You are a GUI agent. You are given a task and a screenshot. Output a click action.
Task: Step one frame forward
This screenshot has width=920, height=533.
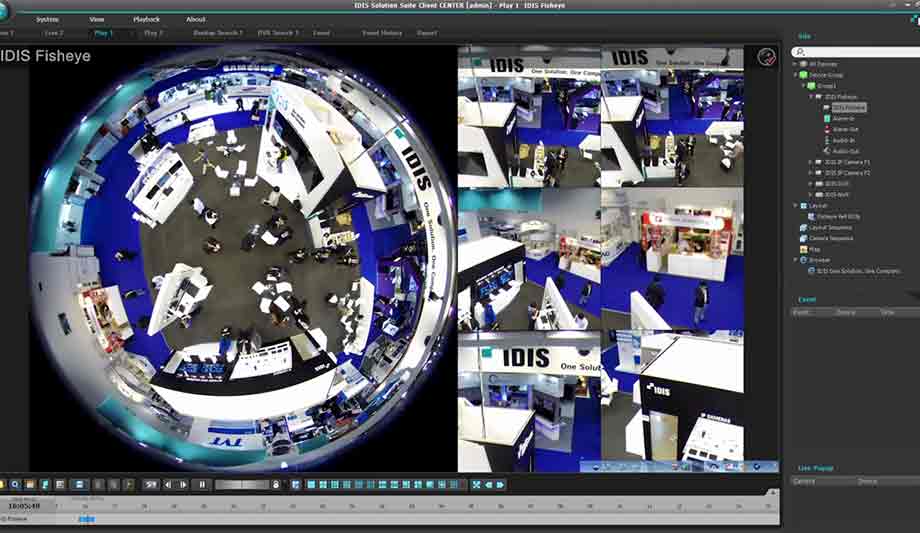pos(183,484)
